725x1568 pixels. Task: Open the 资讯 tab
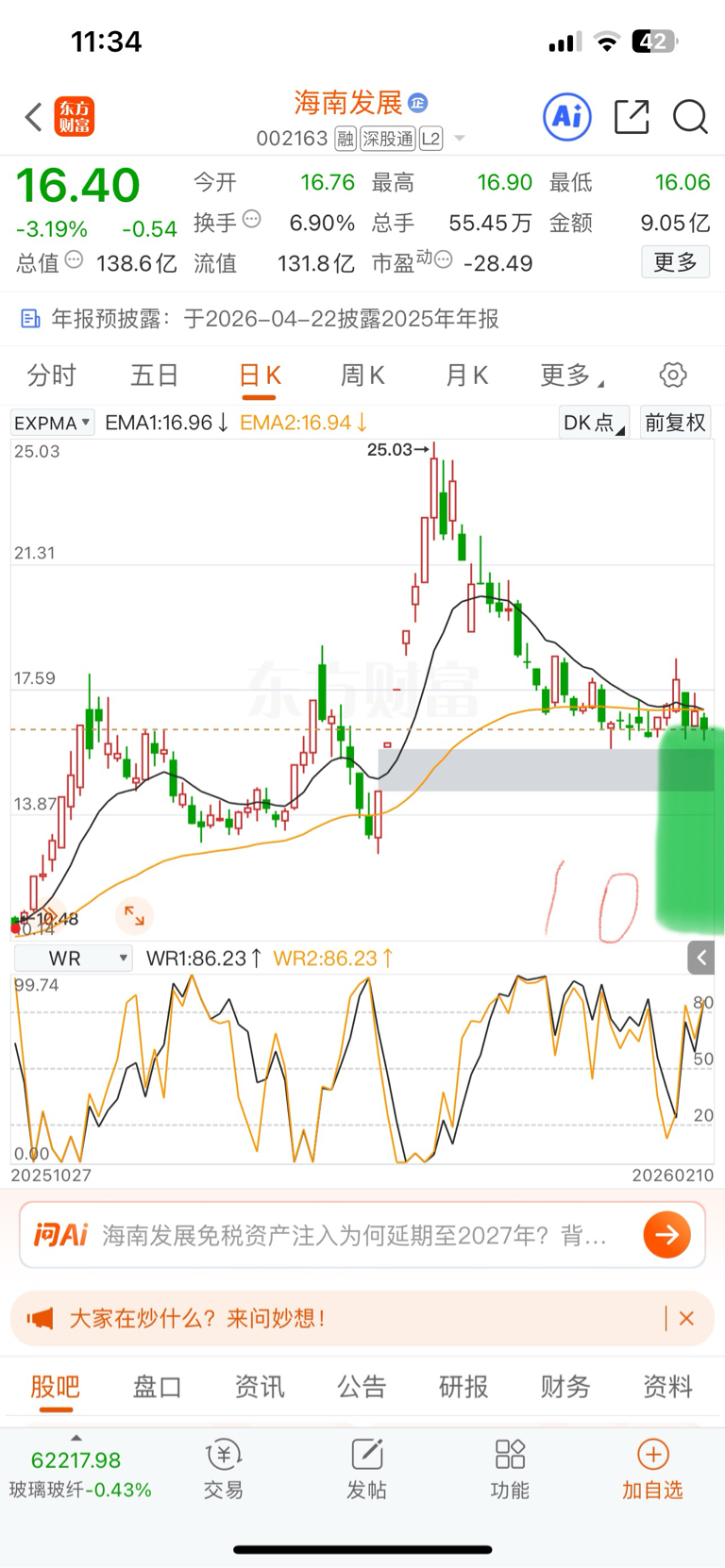(260, 1387)
